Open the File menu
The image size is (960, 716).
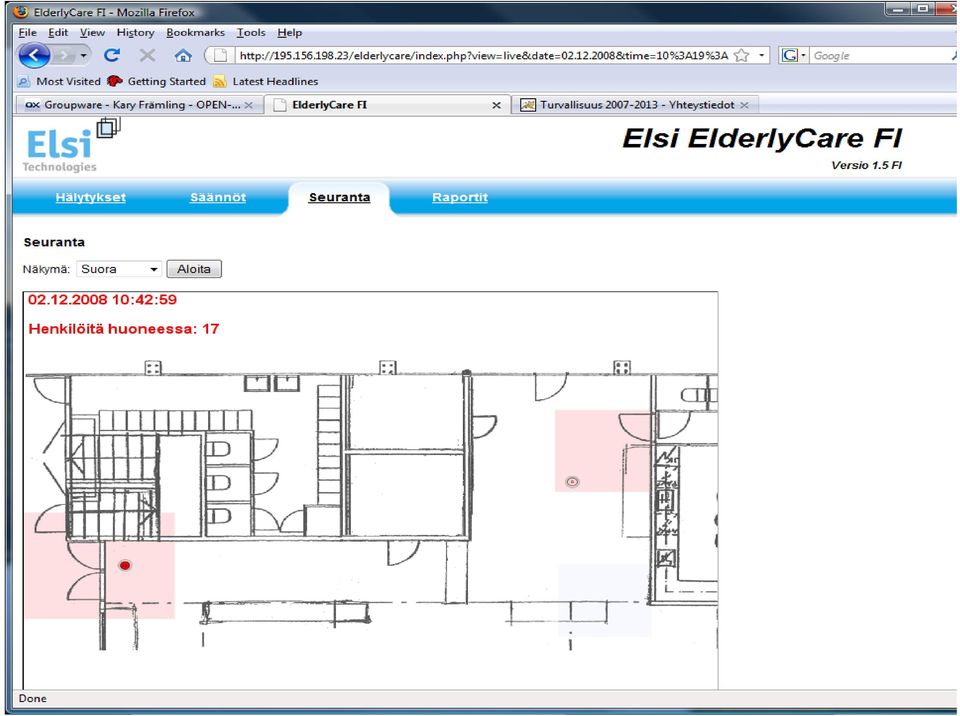tap(28, 32)
